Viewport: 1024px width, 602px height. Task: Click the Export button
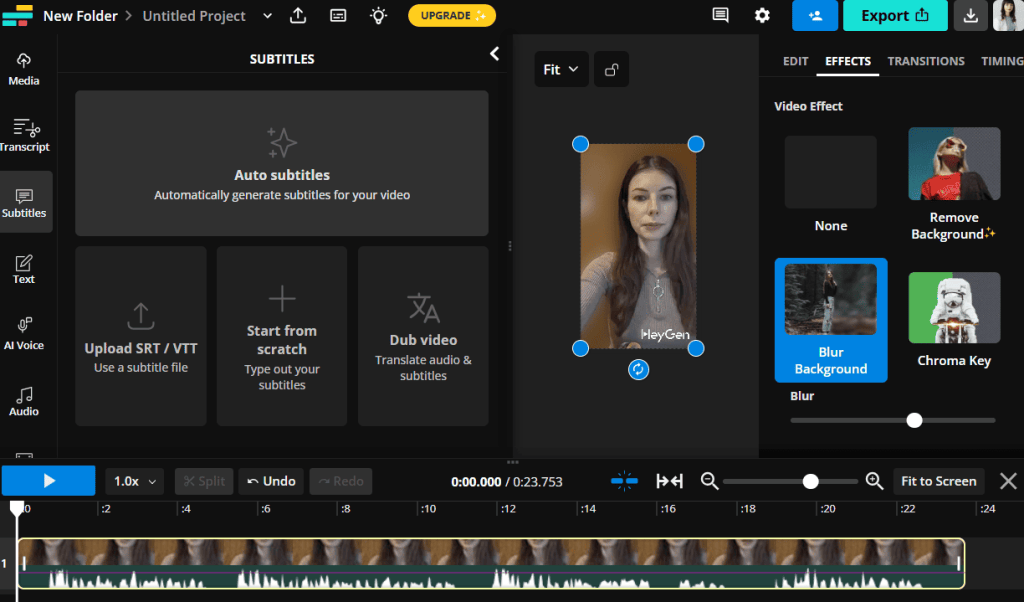click(x=895, y=17)
